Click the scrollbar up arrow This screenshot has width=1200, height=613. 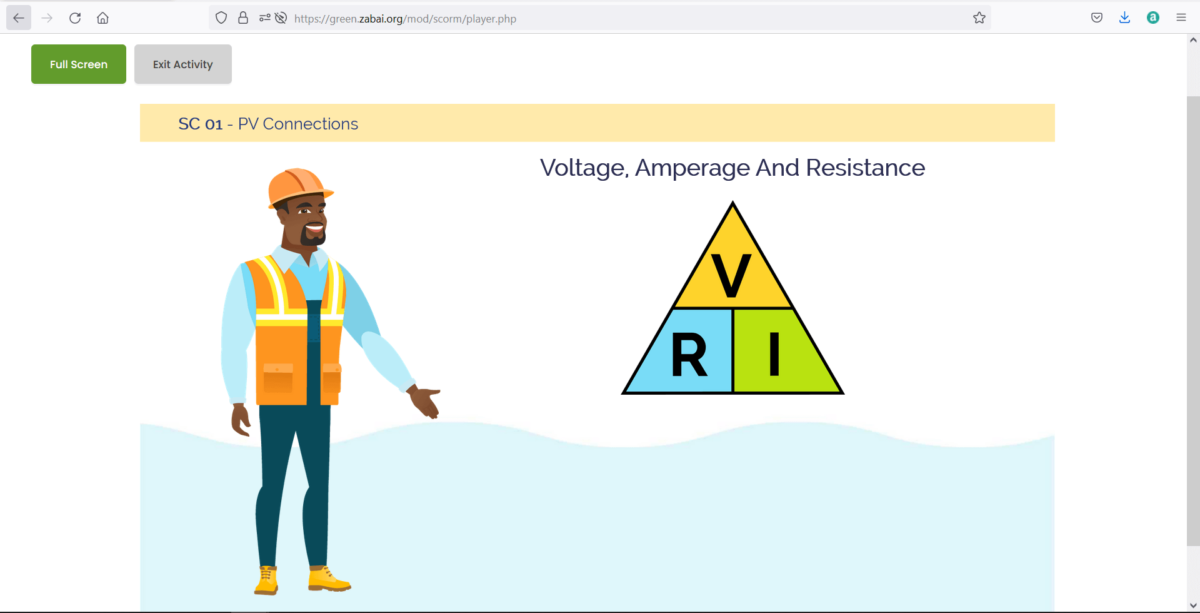(x=1193, y=42)
